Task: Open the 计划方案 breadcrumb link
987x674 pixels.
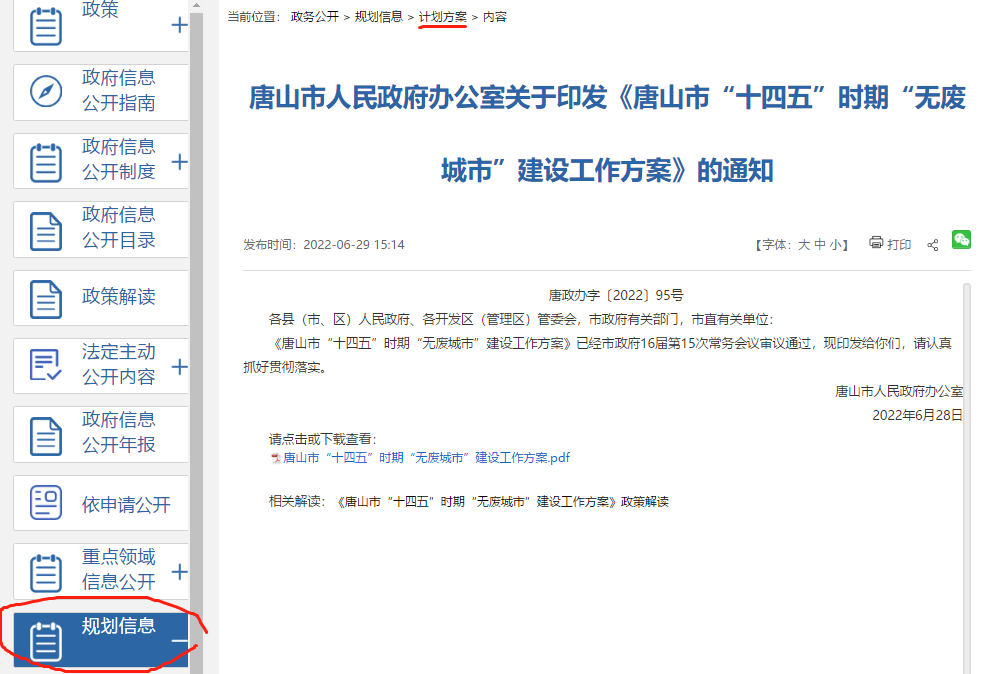Action: pos(441,15)
